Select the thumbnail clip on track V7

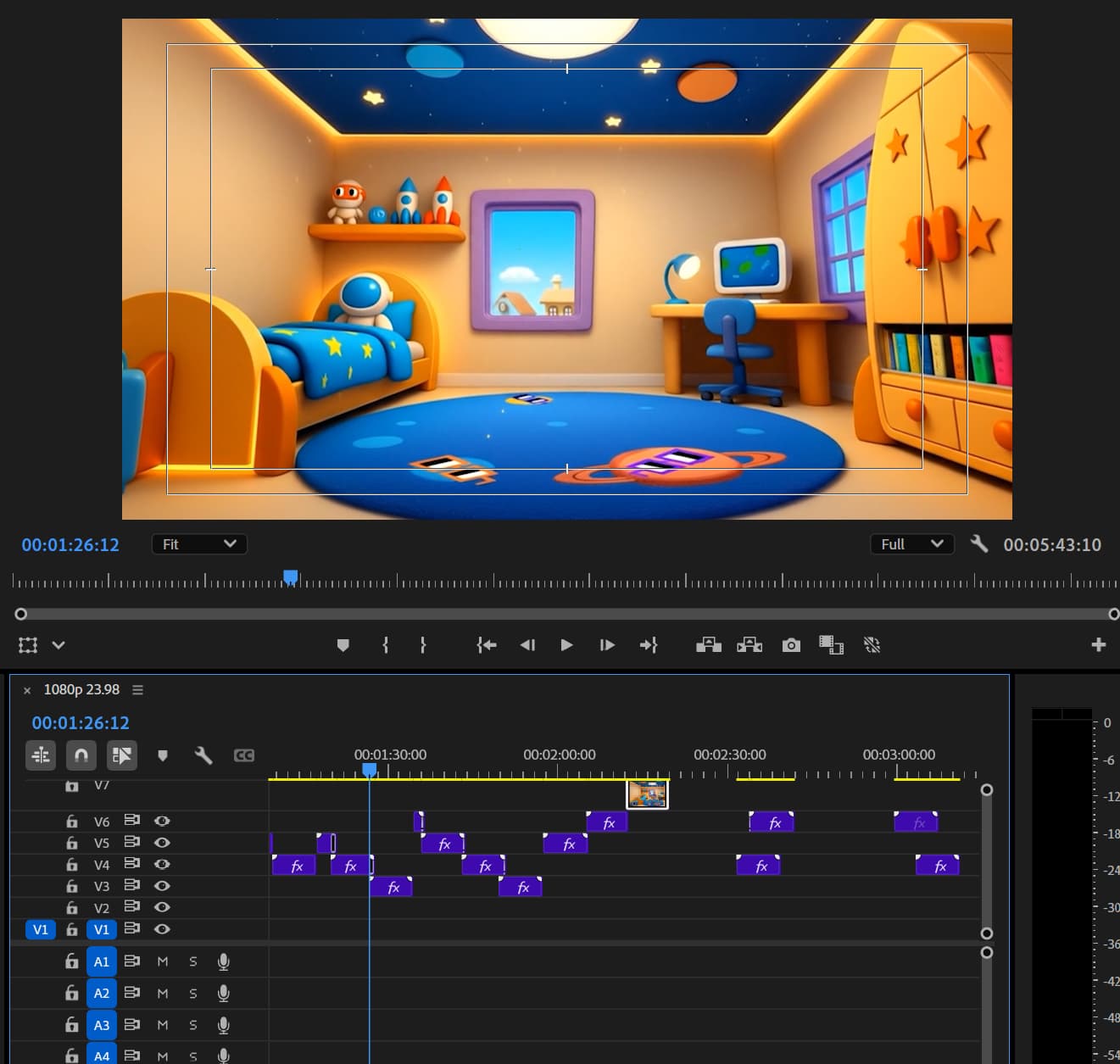click(647, 794)
